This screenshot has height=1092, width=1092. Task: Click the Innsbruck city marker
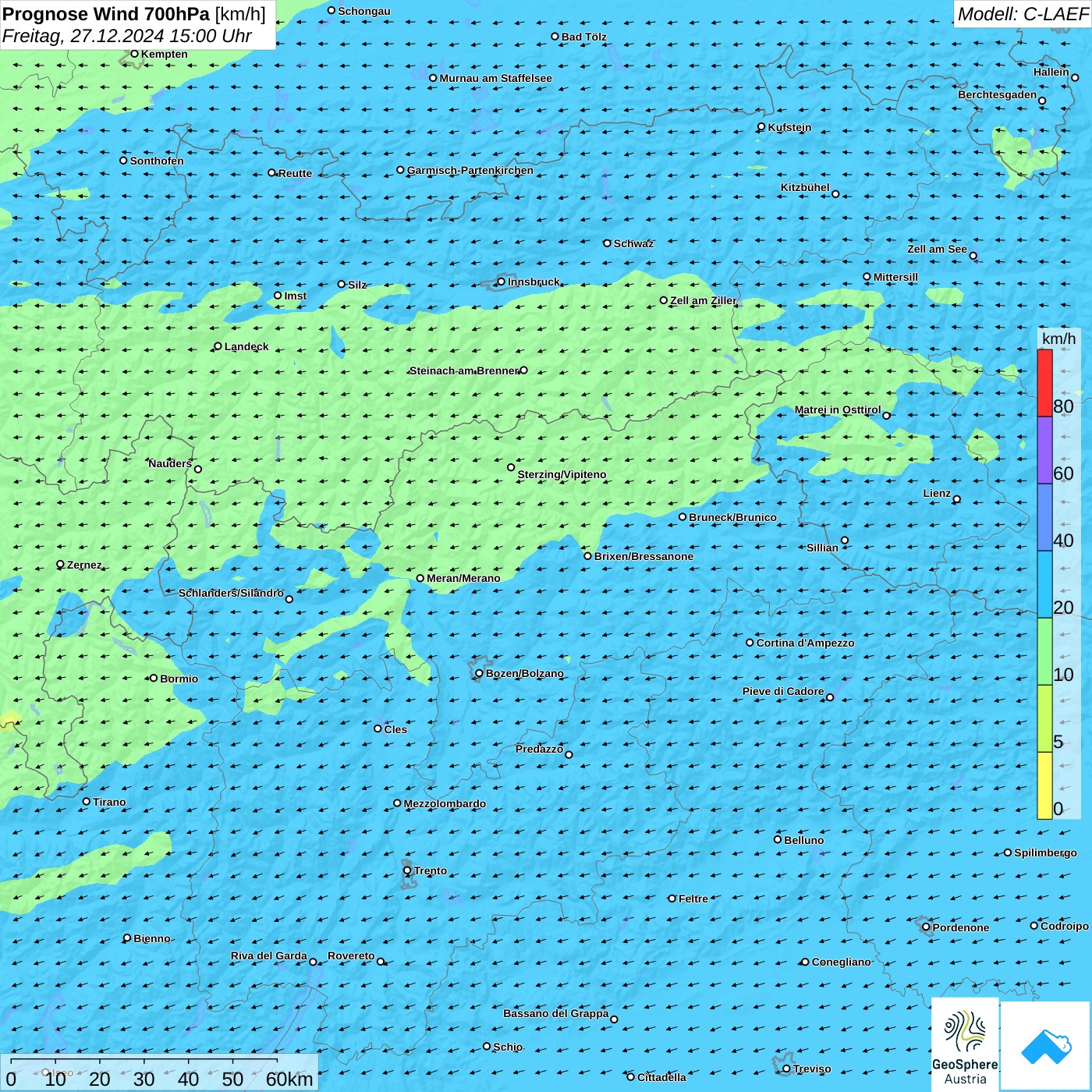coord(502,282)
